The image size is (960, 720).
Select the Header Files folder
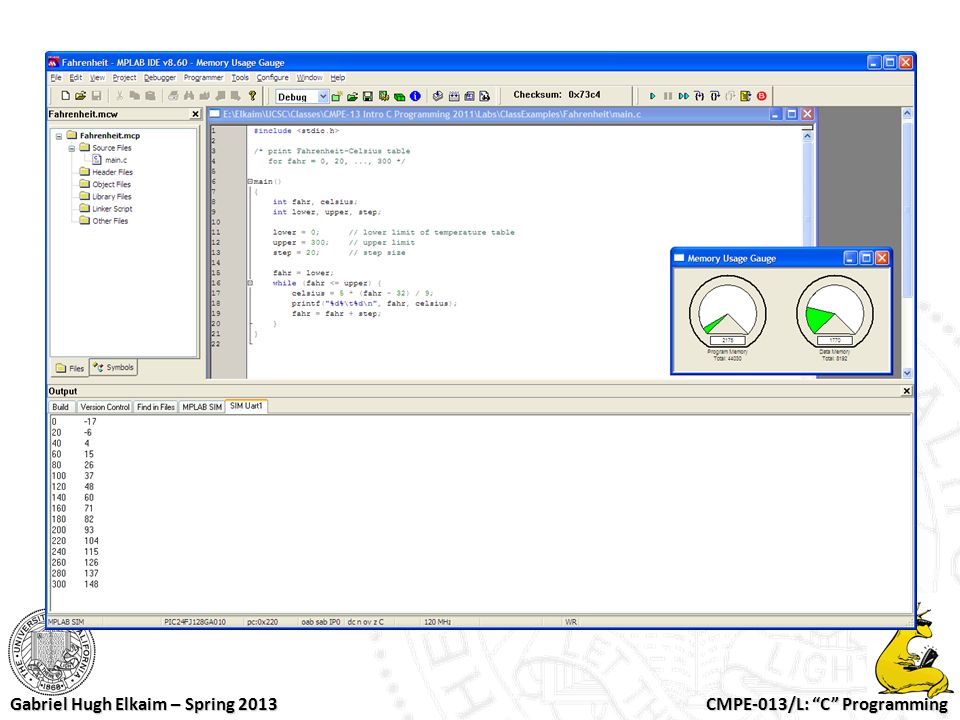106,172
